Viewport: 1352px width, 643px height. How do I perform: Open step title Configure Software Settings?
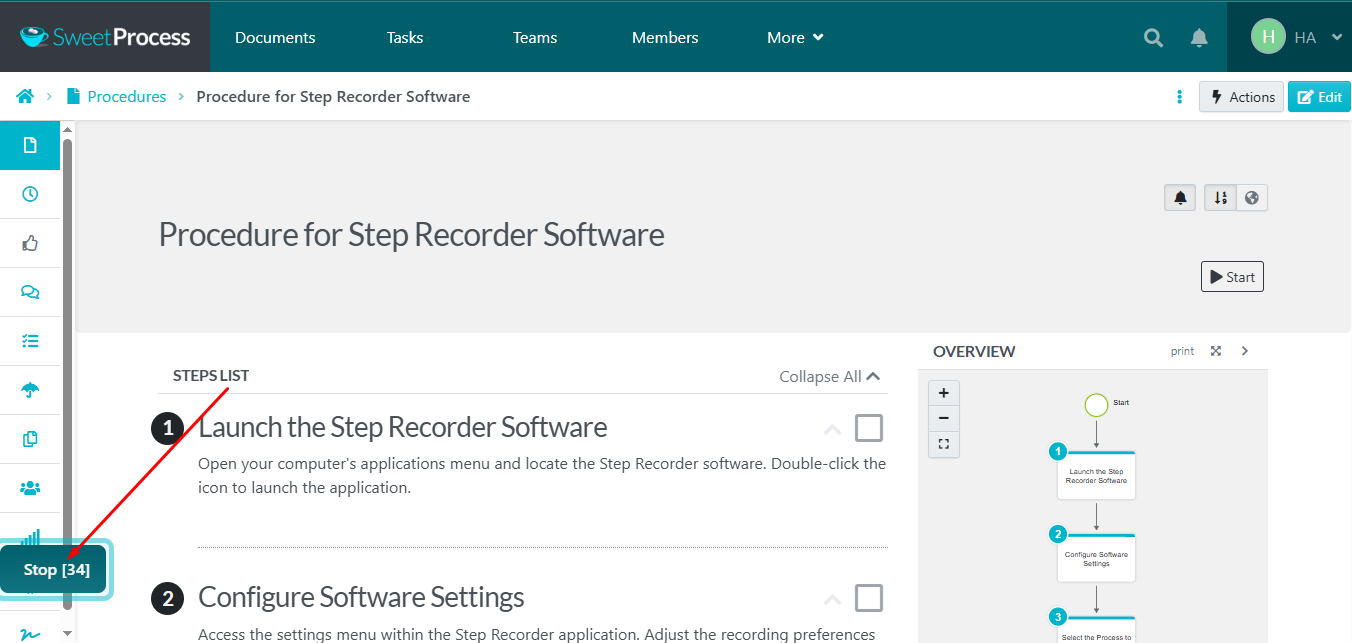[x=361, y=597]
